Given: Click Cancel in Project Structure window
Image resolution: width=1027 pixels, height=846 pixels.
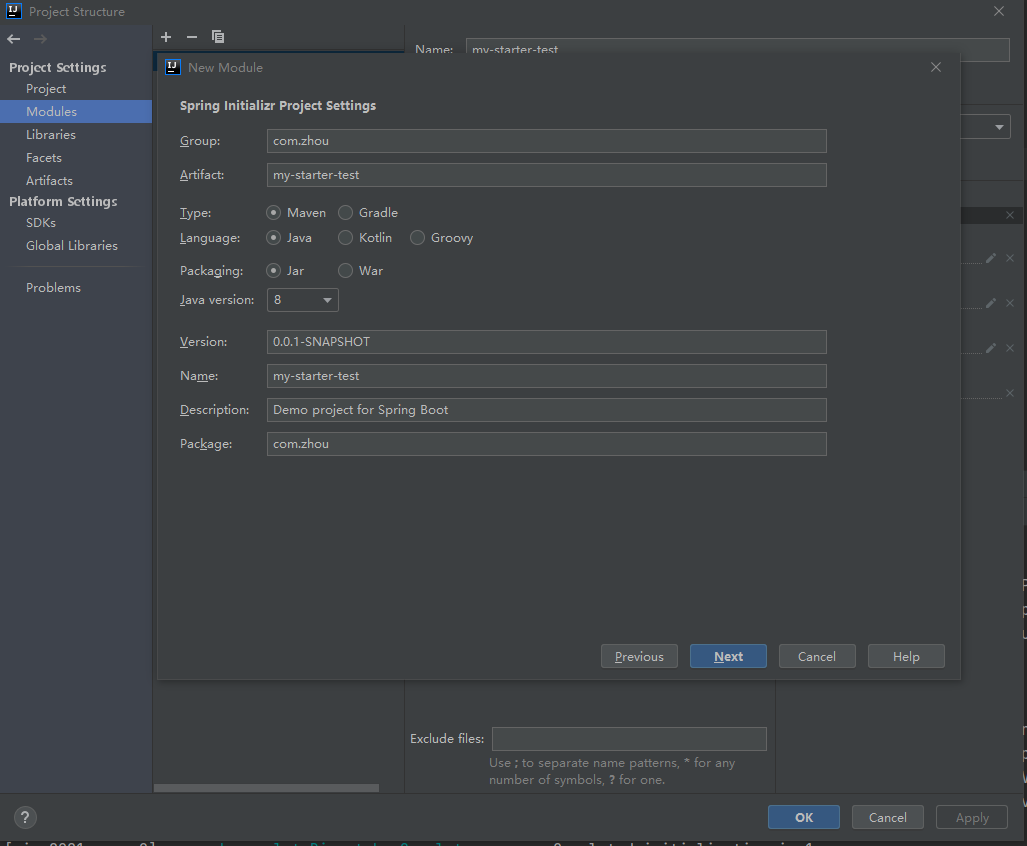Looking at the screenshot, I should (x=887, y=817).
